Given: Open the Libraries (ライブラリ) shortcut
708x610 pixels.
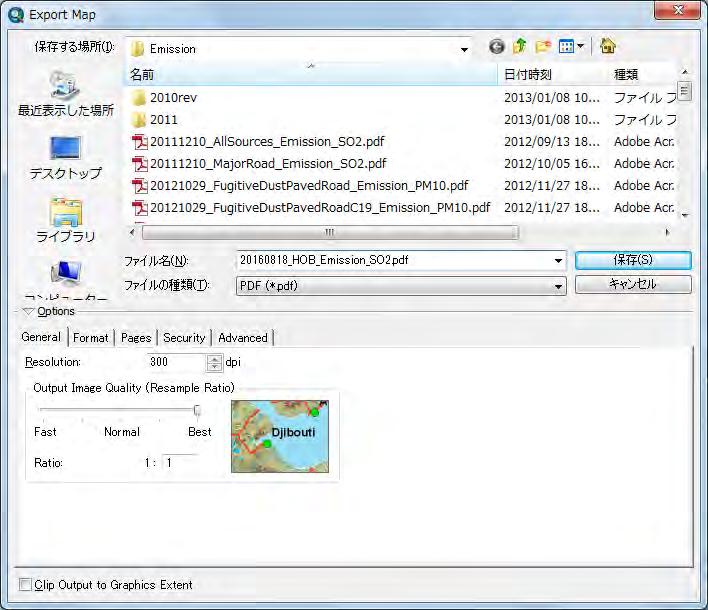Looking at the screenshot, I should click(x=65, y=220).
